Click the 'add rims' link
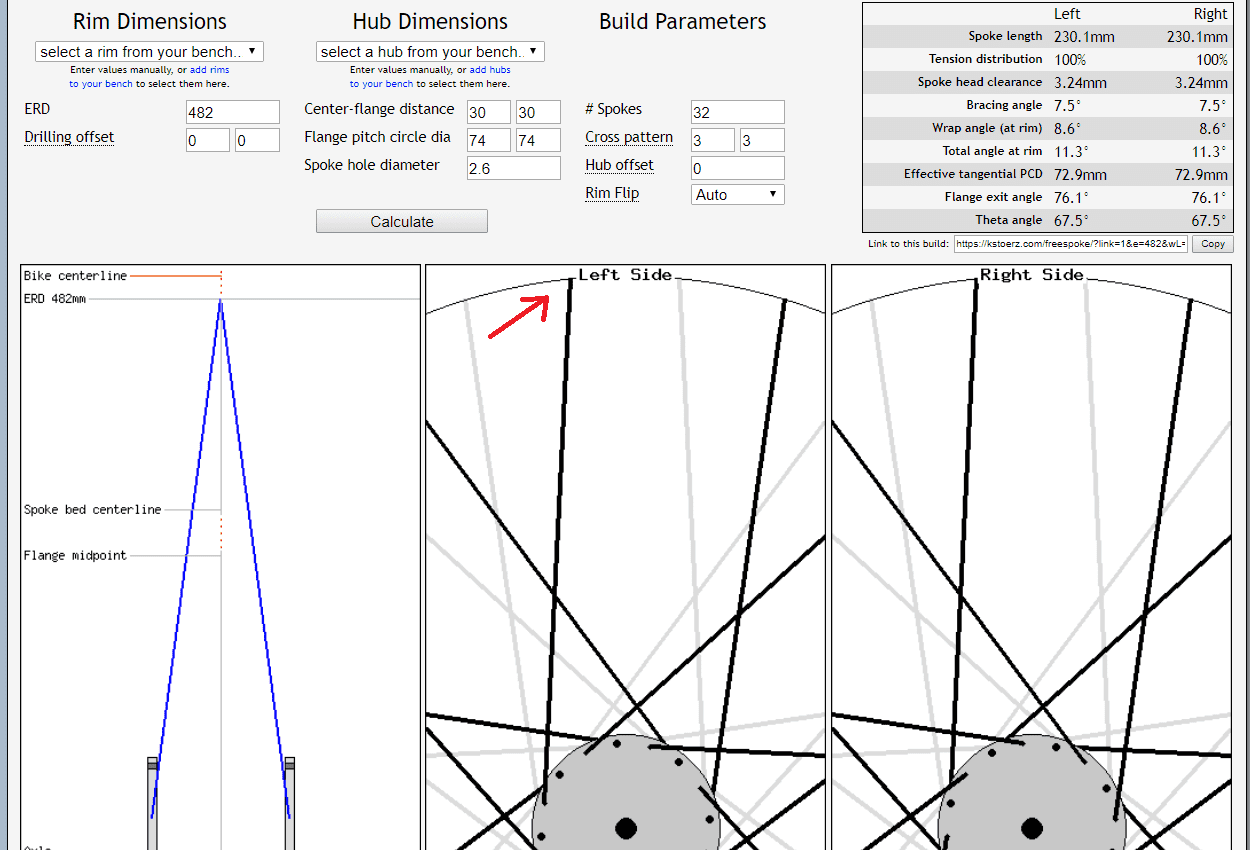 [211, 70]
